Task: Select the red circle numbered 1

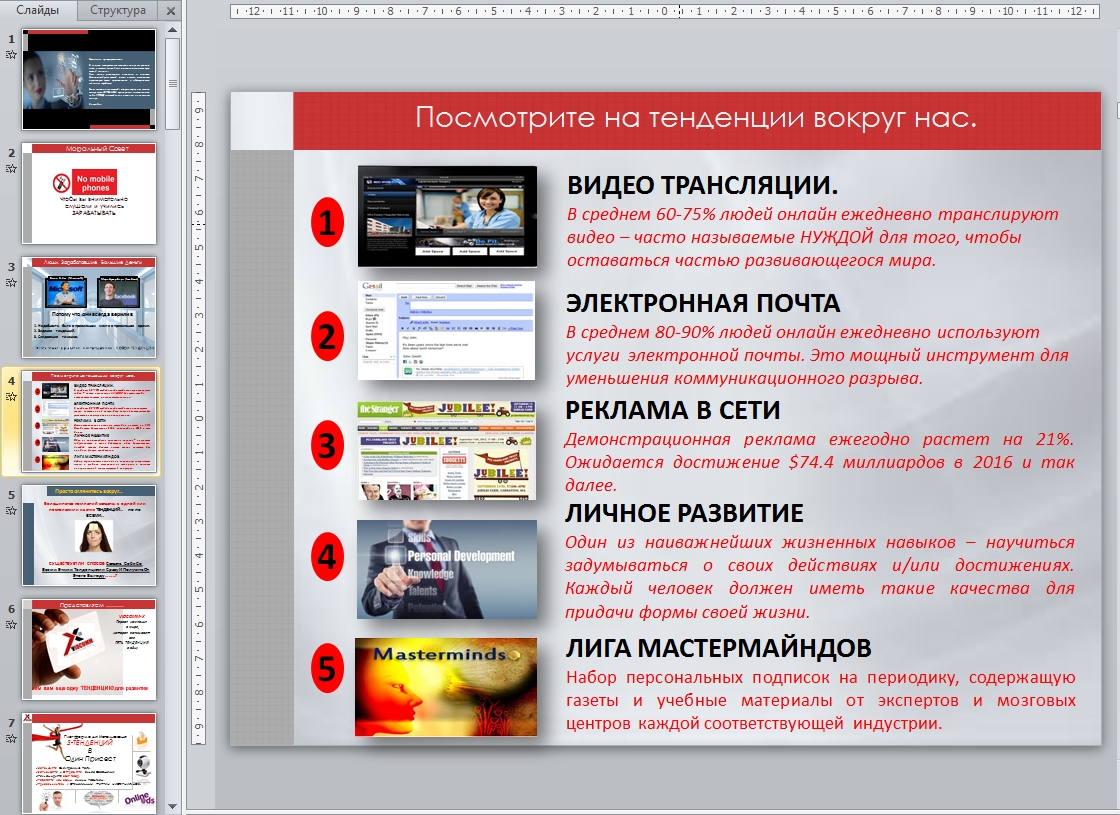Action: pos(327,222)
